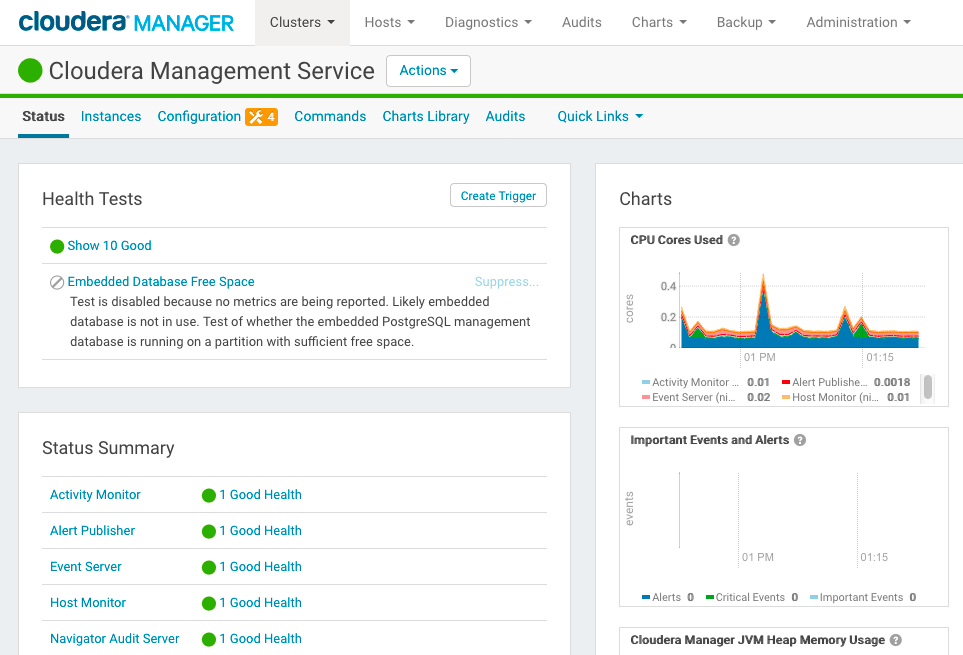The image size is (963, 655).
Task: Select the Status tab
Action: (43, 116)
